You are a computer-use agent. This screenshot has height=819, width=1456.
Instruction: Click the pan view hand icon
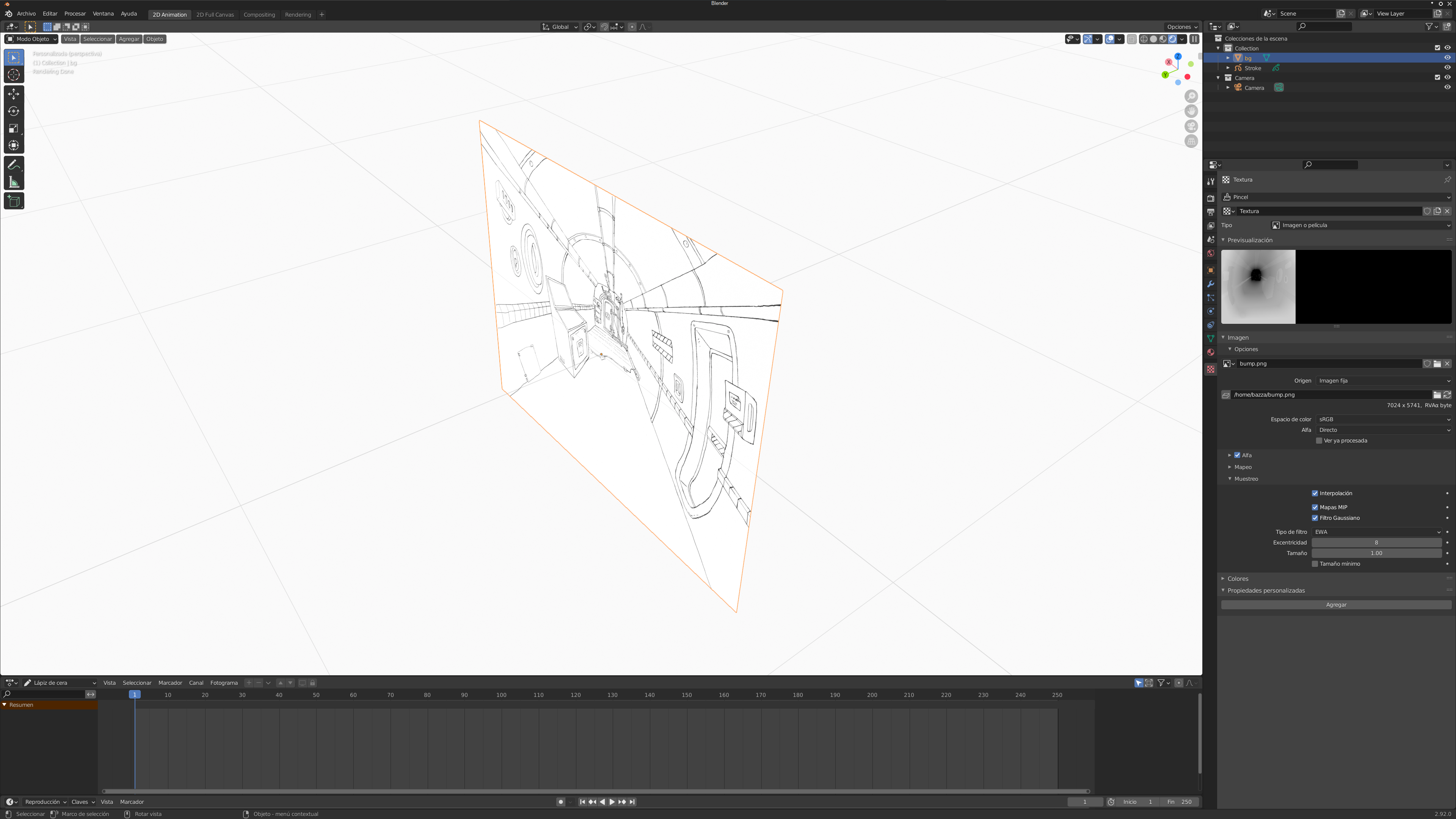pyautogui.click(x=1191, y=111)
